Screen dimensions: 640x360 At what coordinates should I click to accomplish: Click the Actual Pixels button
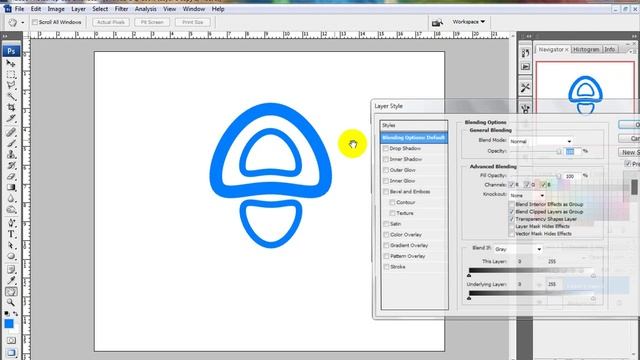coord(111,22)
